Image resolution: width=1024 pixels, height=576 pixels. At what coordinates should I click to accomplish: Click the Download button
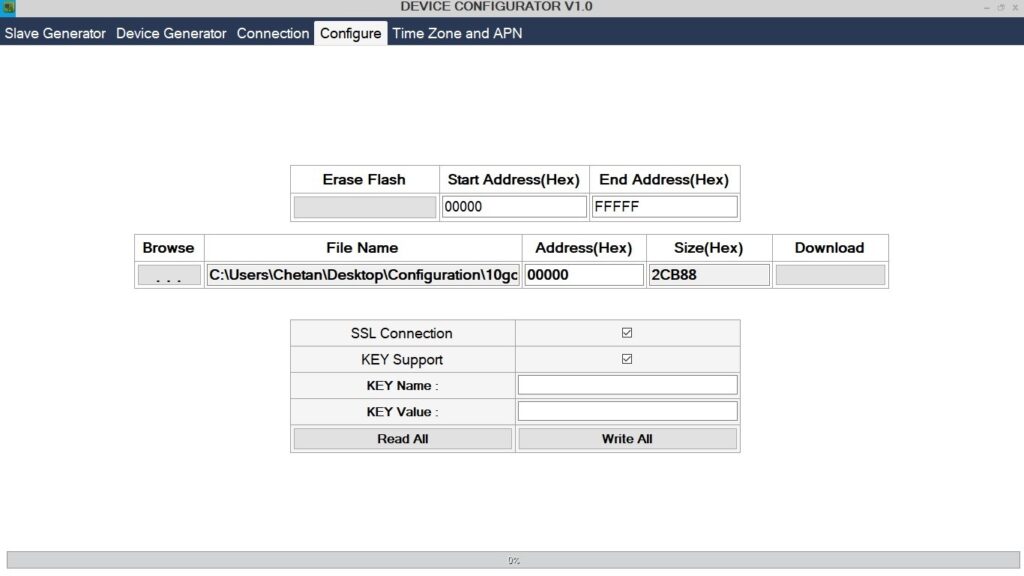pyautogui.click(x=830, y=275)
